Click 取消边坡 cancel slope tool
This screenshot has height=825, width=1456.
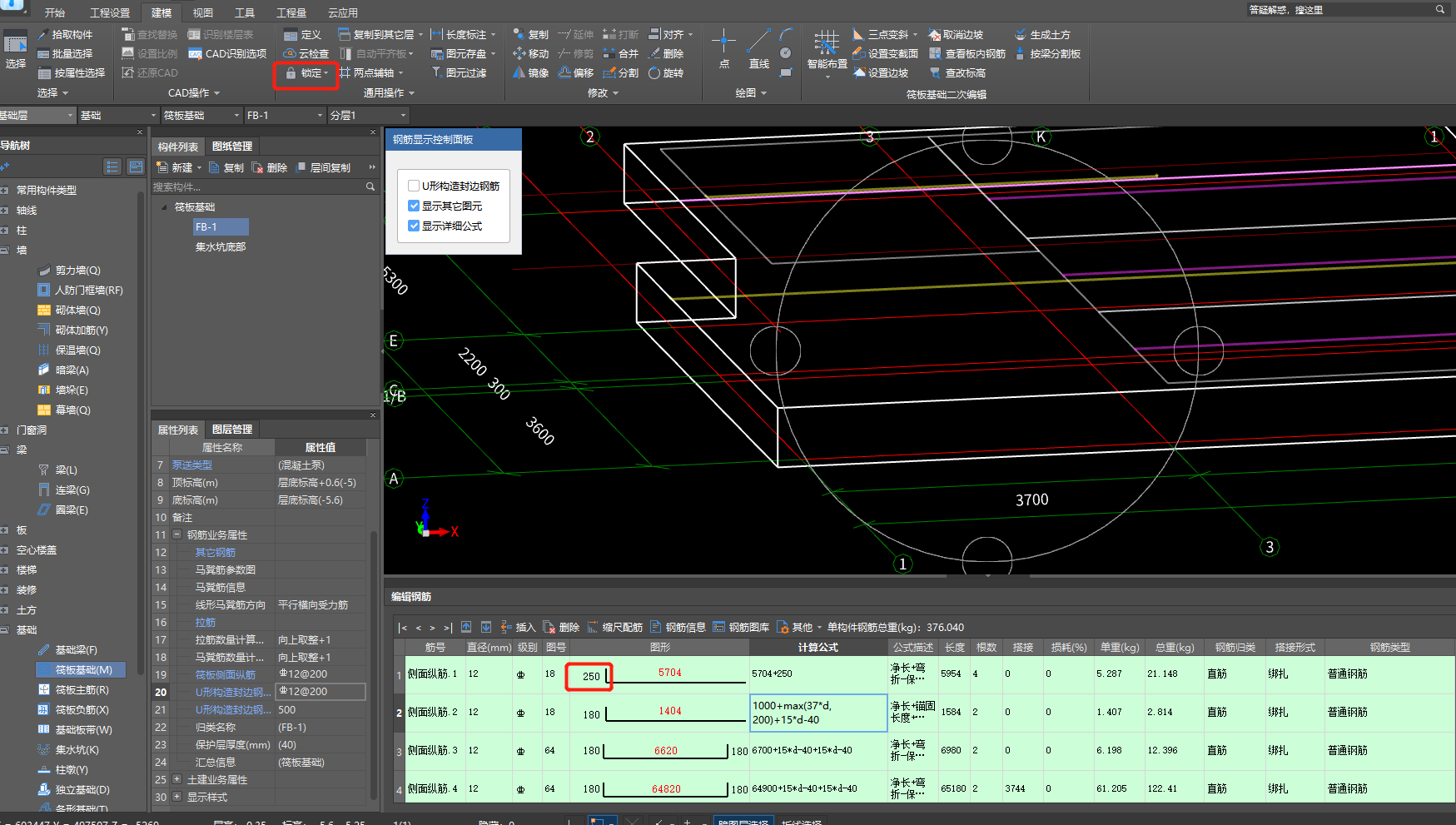(x=956, y=35)
